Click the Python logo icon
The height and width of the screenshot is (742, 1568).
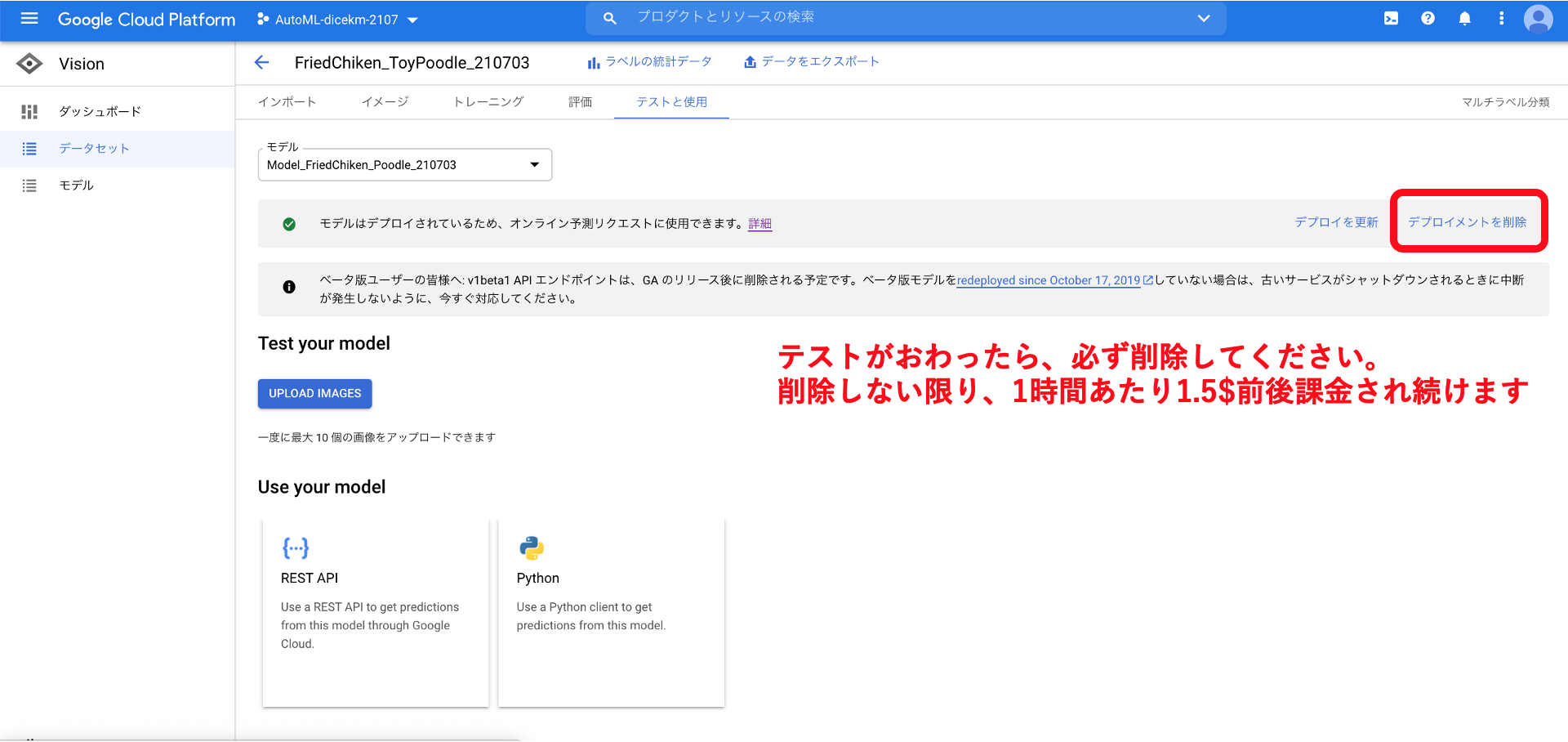coord(531,548)
